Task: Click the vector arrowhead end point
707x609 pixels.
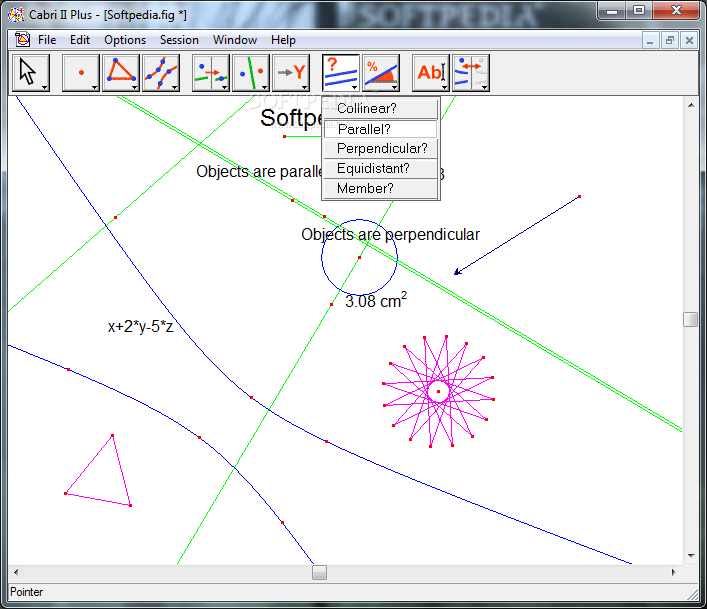Action: (x=457, y=272)
